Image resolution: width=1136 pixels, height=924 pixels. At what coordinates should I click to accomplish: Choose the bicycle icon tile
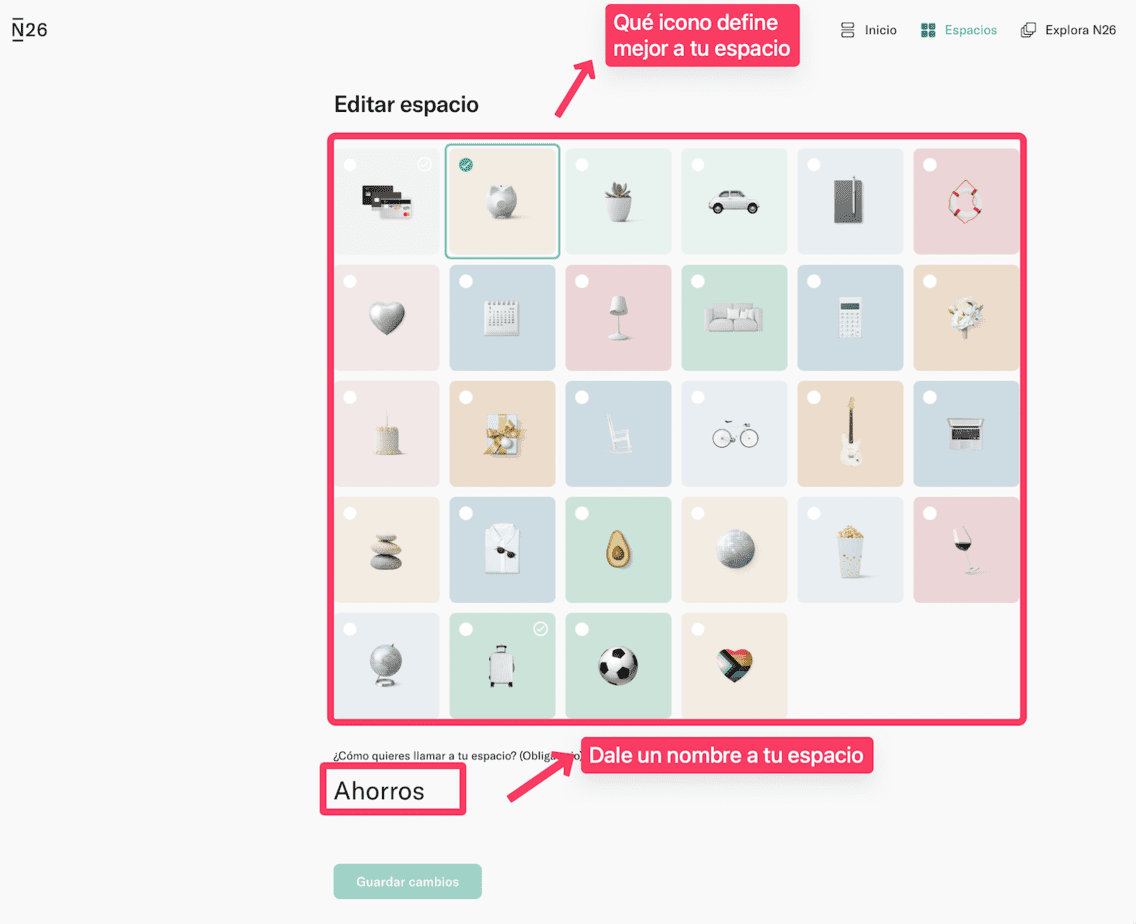(734, 433)
